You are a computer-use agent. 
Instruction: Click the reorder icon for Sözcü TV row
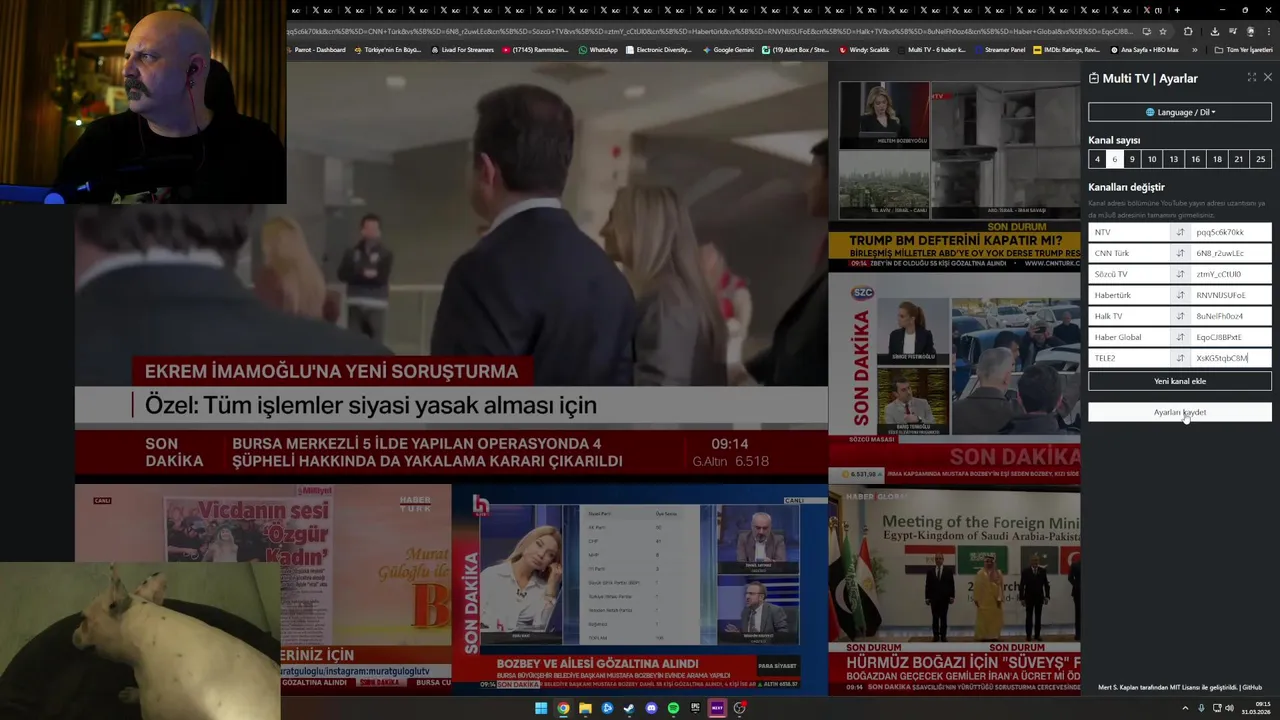pyautogui.click(x=1180, y=274)
